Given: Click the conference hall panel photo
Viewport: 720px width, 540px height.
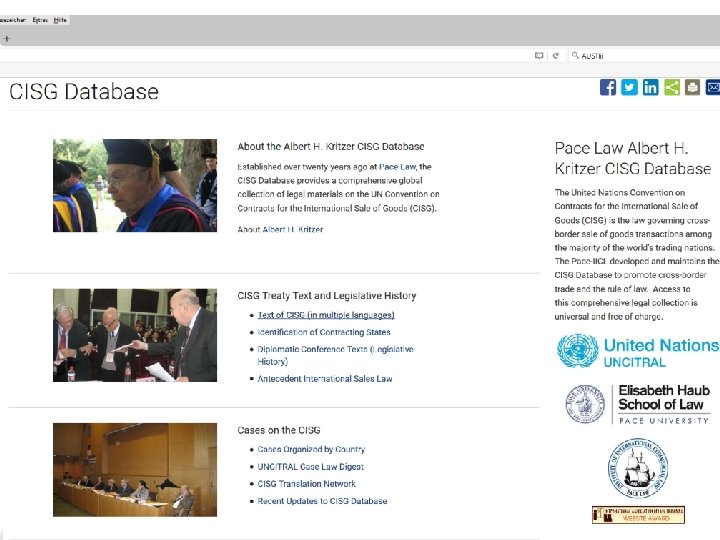Looking at the screenshot, I should tap(135, 470).
